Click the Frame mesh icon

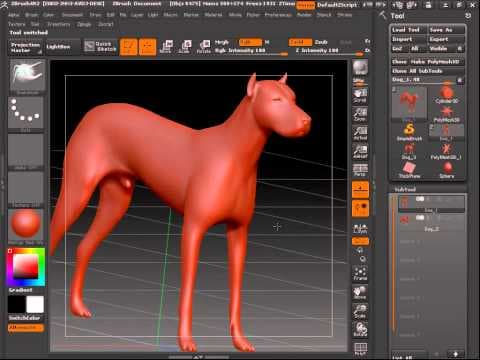(x=360, y=273)
